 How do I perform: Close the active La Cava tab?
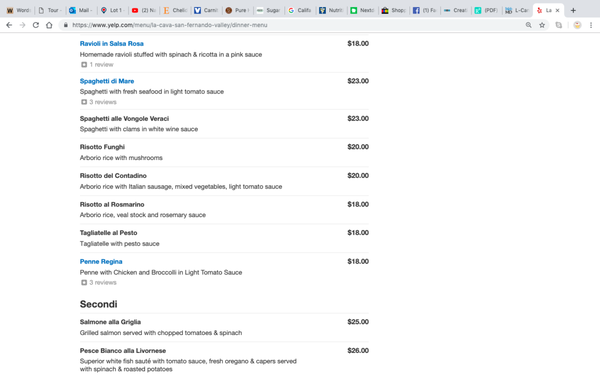558,10
